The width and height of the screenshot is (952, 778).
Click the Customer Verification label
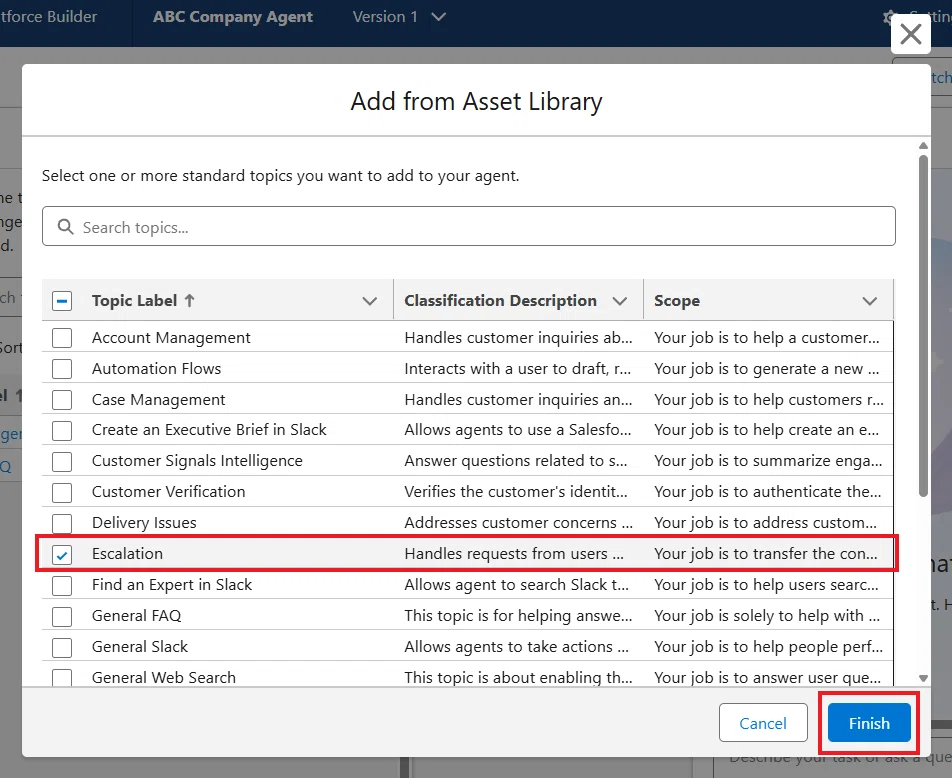coord(168,492)
